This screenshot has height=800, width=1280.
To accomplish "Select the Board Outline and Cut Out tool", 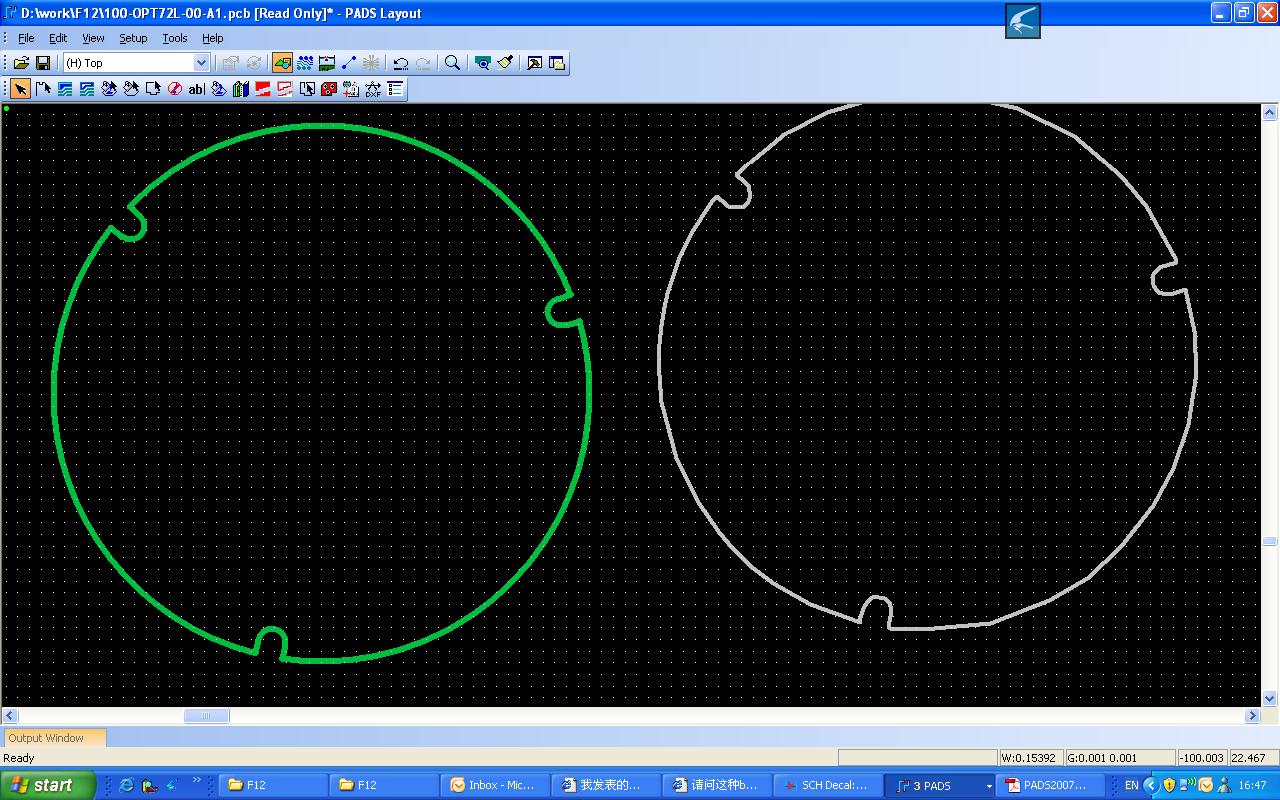I will click(153, 89).
